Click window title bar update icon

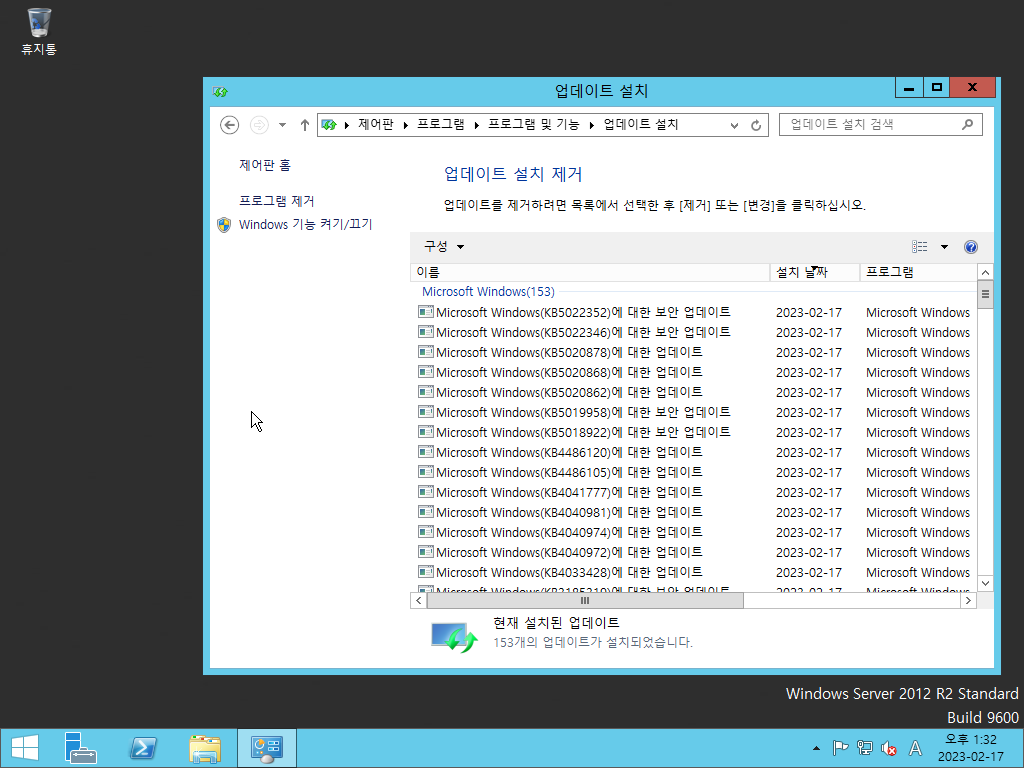[220, 92]
